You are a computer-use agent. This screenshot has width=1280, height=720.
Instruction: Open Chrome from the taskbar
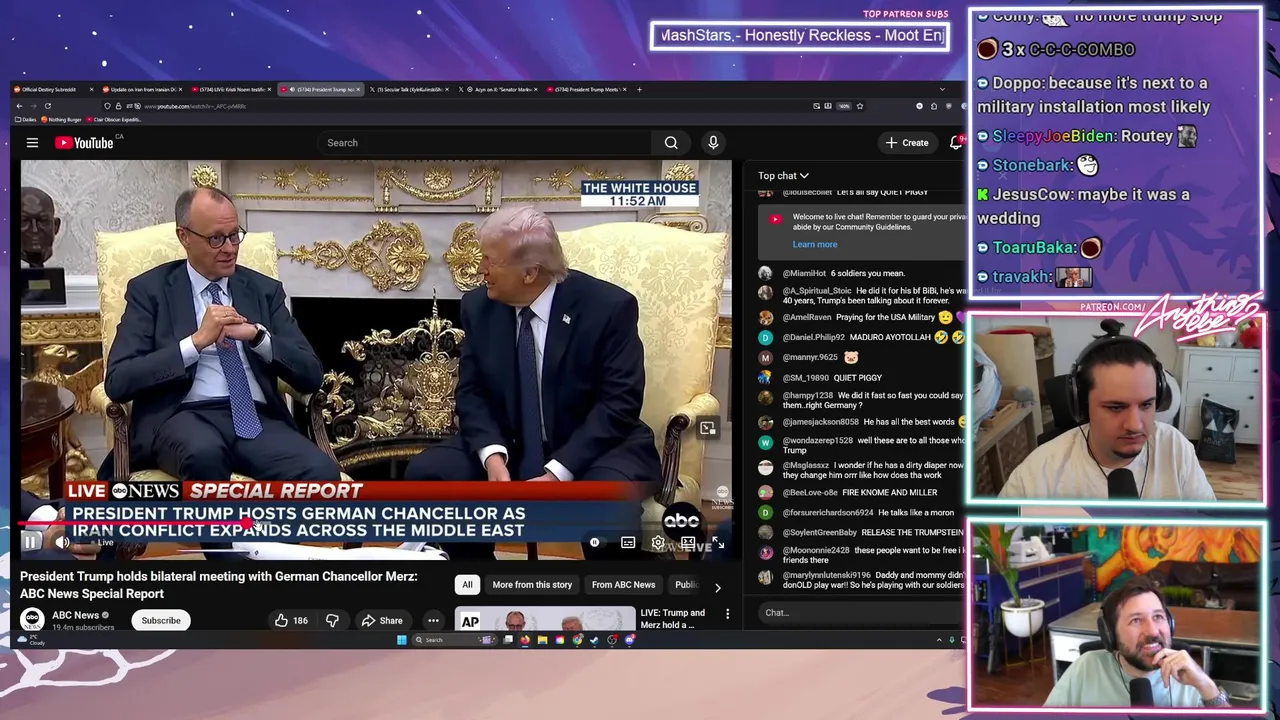tap(578, 640)
